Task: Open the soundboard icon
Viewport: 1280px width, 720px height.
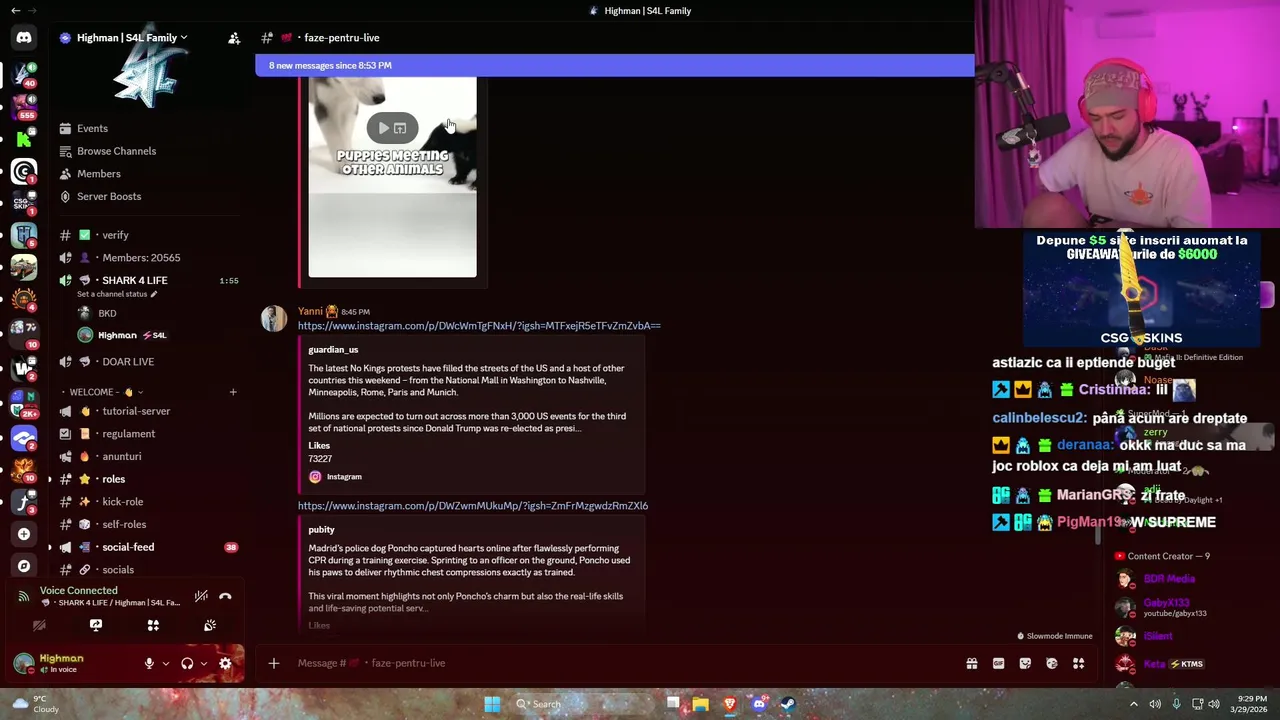Action: 210,625
